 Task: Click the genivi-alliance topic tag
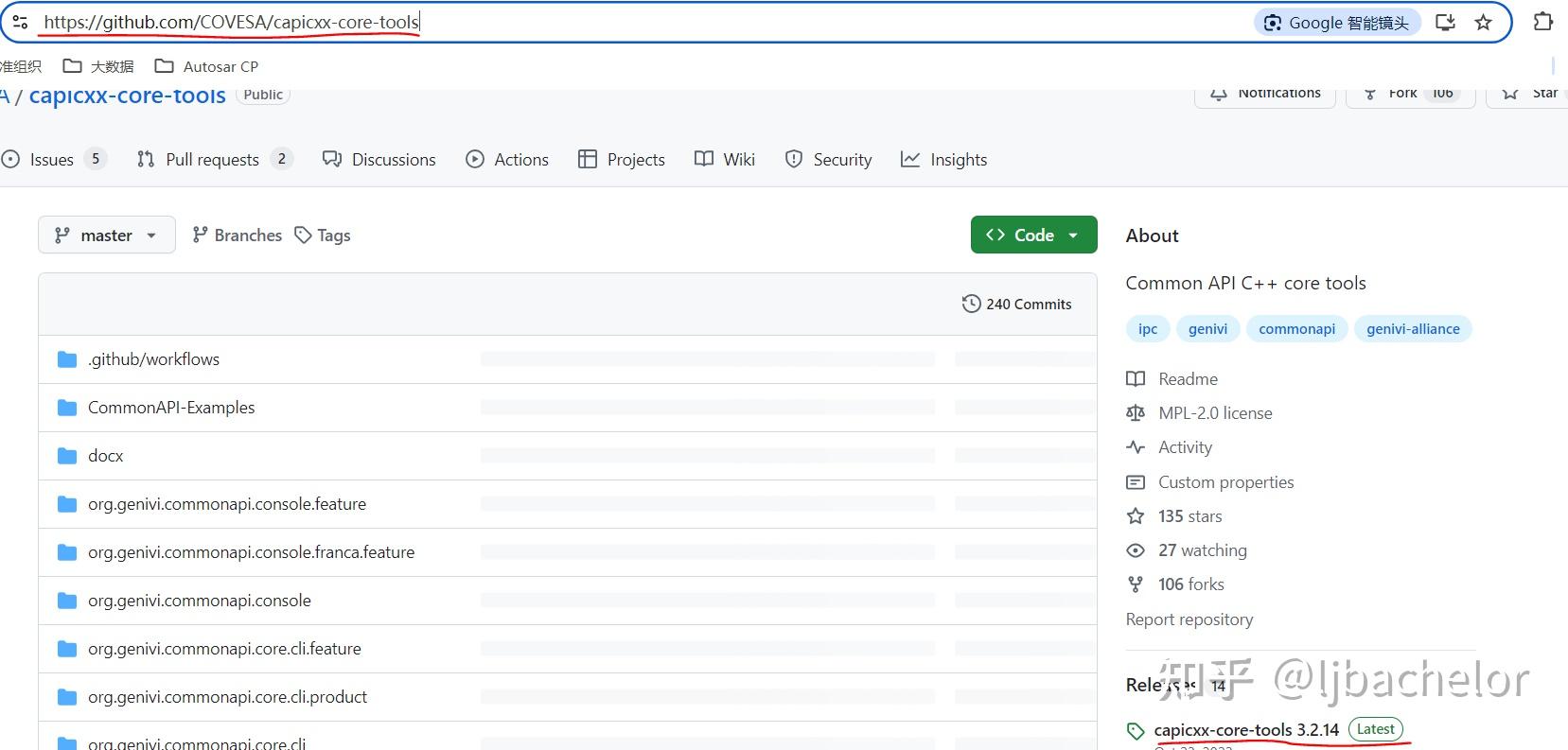click(x=1413, y=329)
